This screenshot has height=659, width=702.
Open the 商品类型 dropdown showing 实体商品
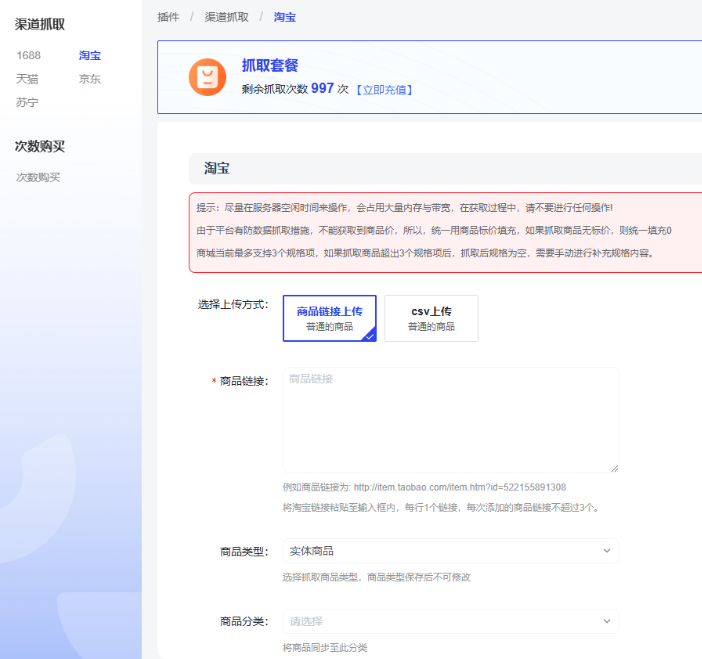(x=450, y=551)
